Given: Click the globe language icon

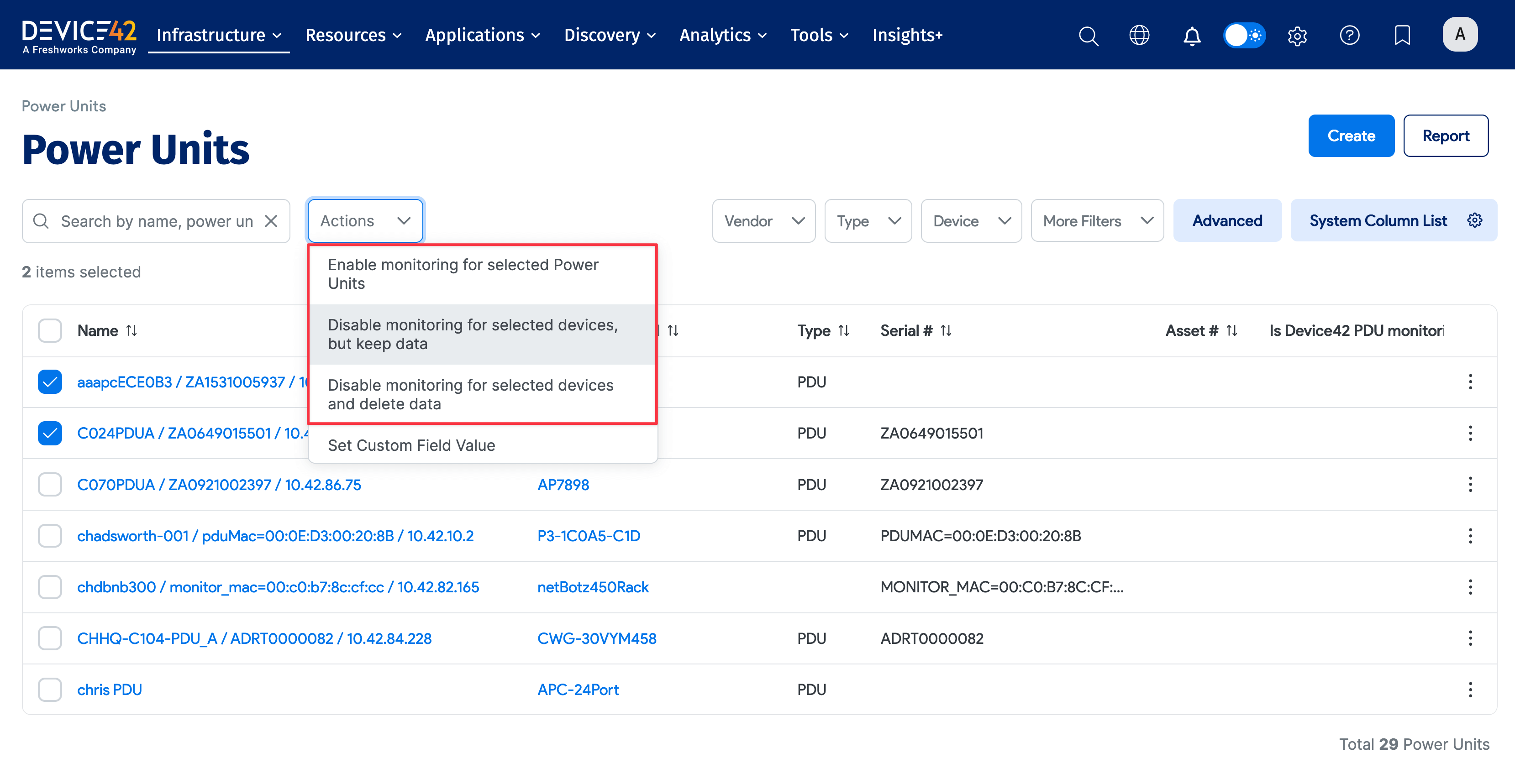Looking at the screenshot, I should (1139, 35).
